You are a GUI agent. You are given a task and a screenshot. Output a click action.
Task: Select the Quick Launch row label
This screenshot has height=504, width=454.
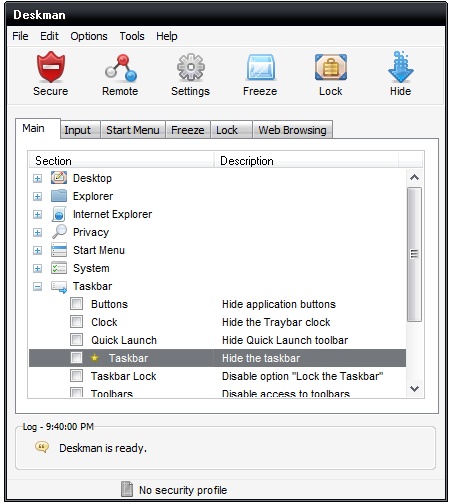tap(124, 340)
